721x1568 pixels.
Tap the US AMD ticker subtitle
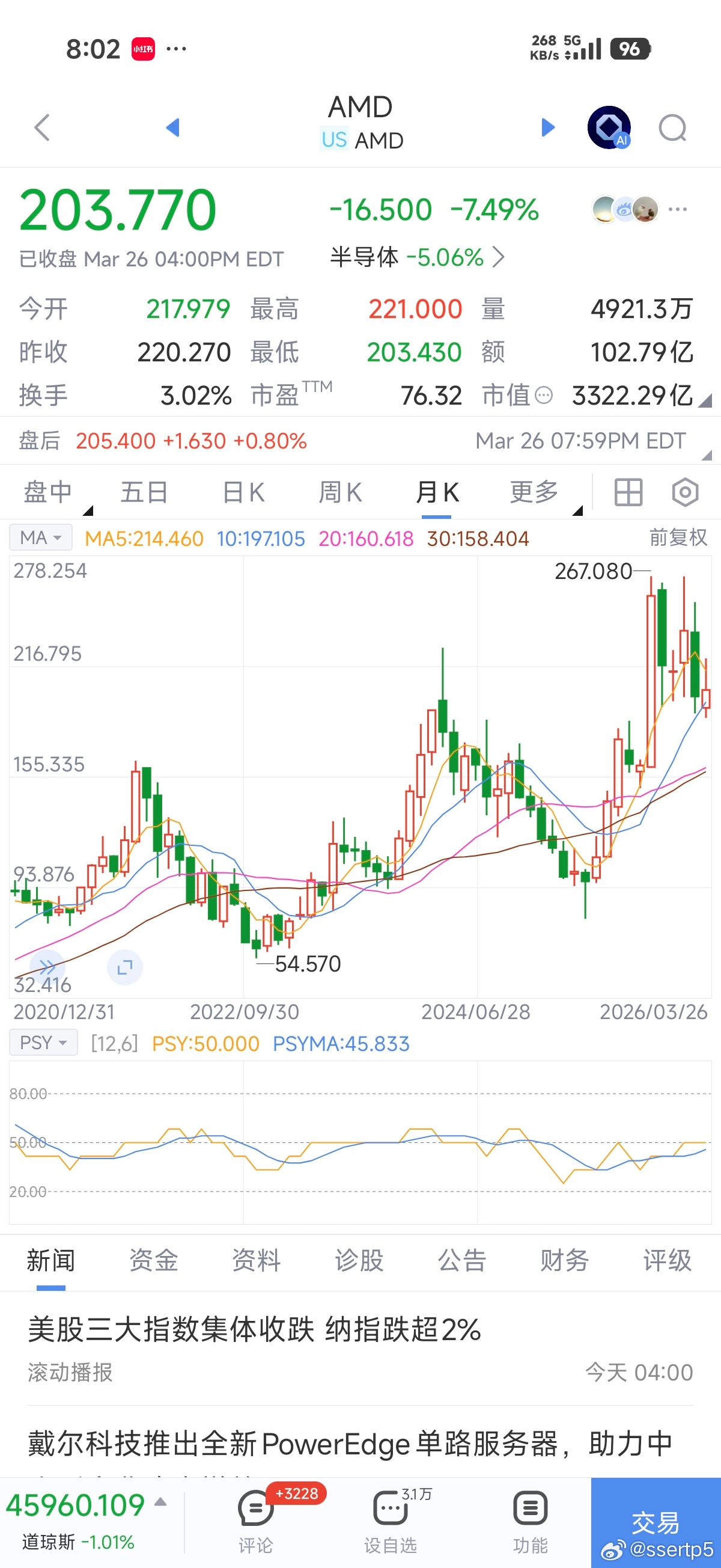[362, 140]
